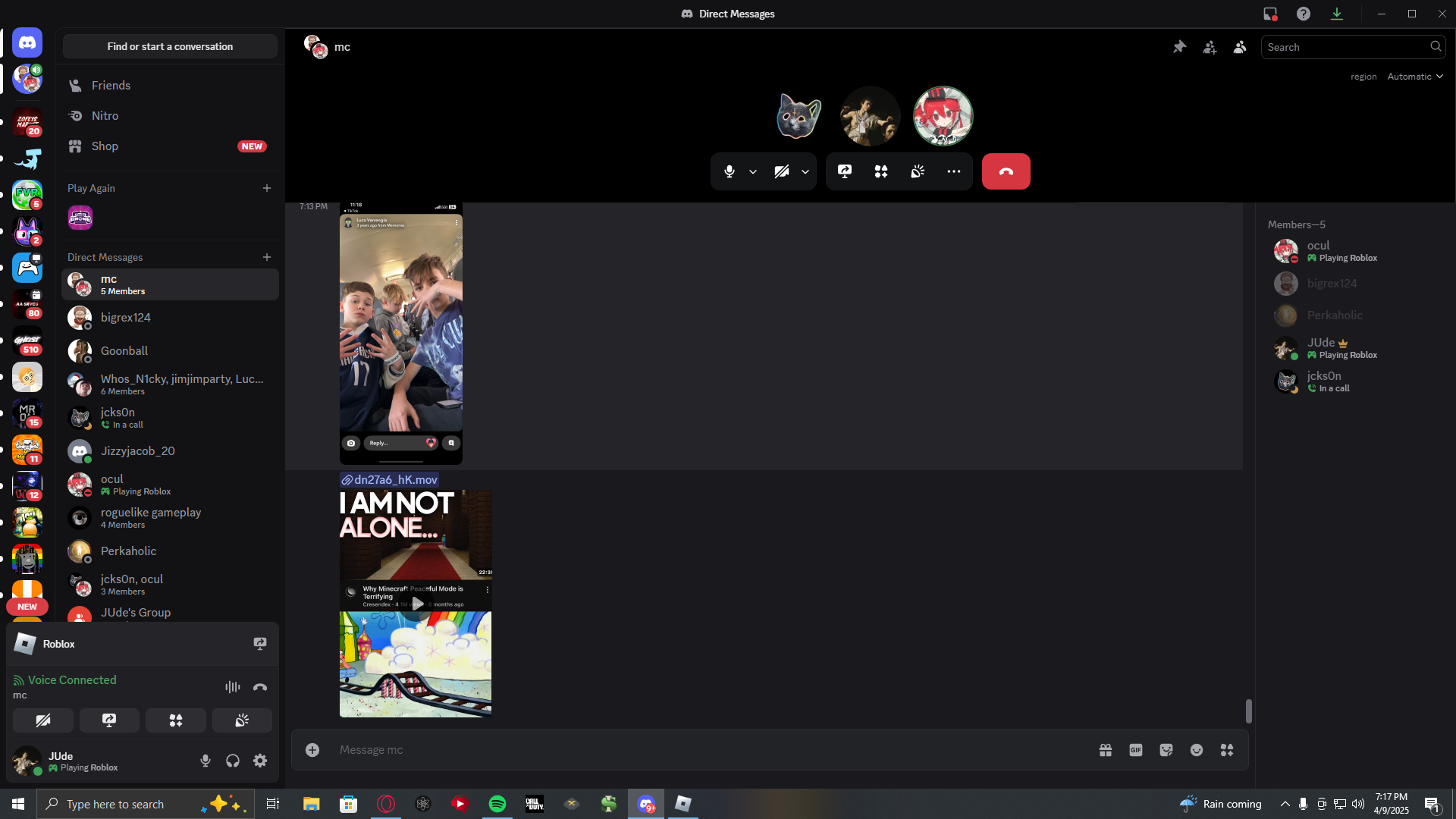This screenshot has width=1456, height=819.
Task: Open the GIF picker in message bar
Action: point(1135,750)
